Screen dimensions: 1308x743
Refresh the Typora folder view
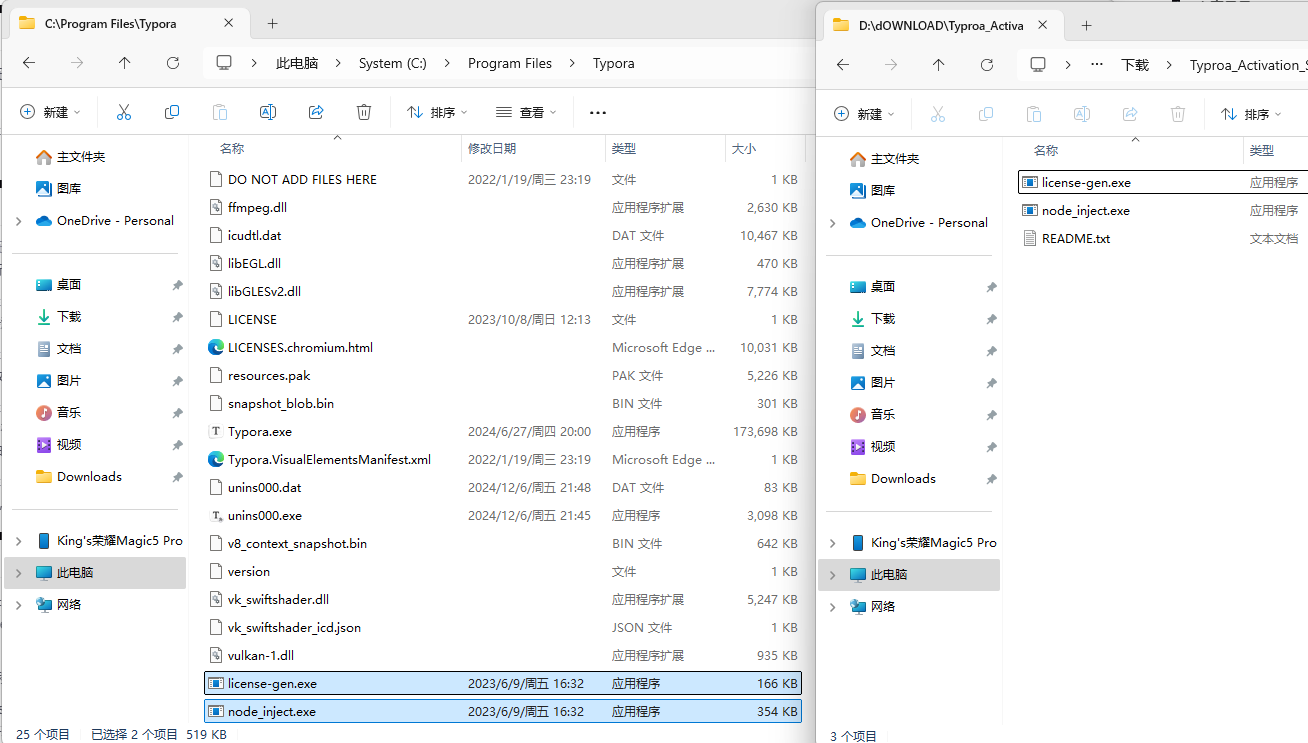(x=173, y=63)
